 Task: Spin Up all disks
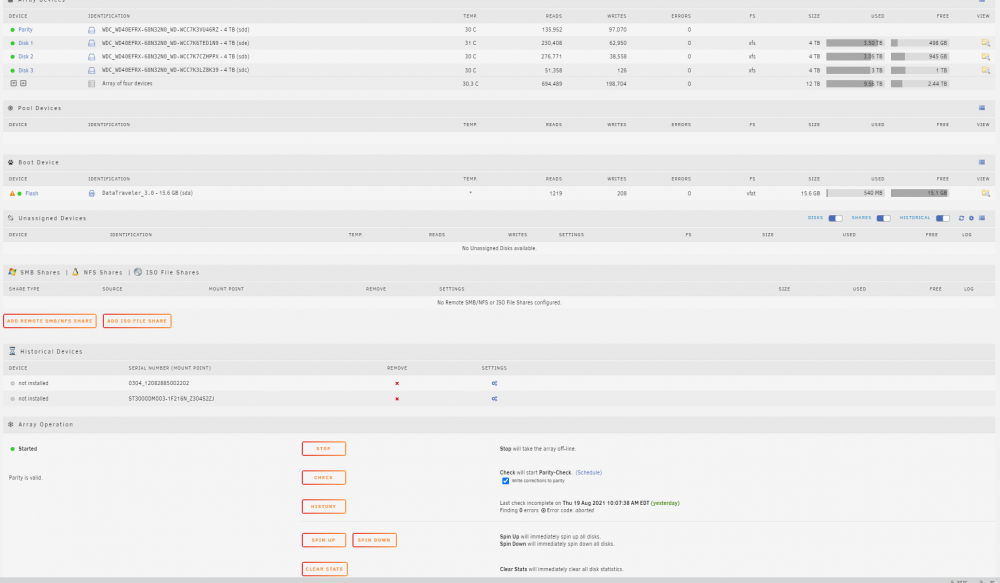pos(324,540)
